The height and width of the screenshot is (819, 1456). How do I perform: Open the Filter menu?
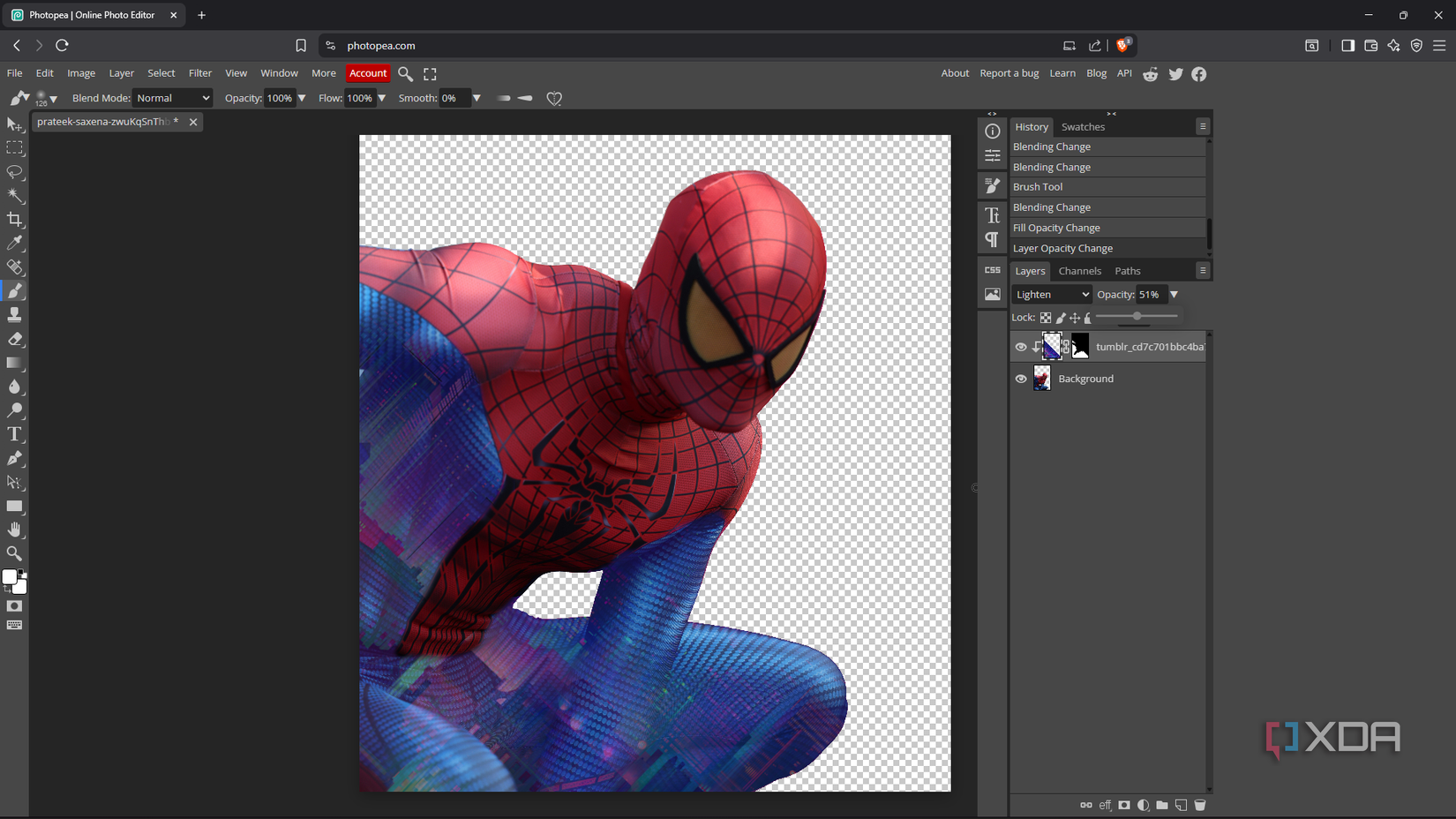tap(200, 73)
